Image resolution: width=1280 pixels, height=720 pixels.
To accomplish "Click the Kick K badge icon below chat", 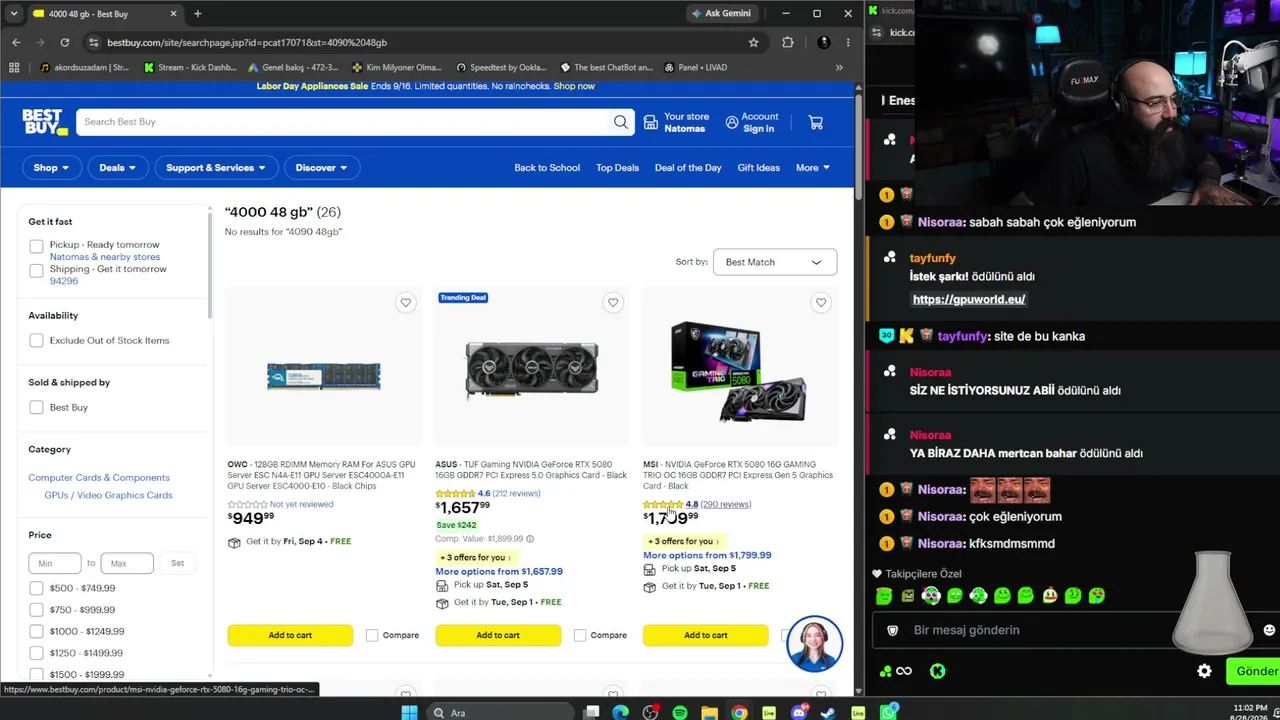I will click(937, 671).
